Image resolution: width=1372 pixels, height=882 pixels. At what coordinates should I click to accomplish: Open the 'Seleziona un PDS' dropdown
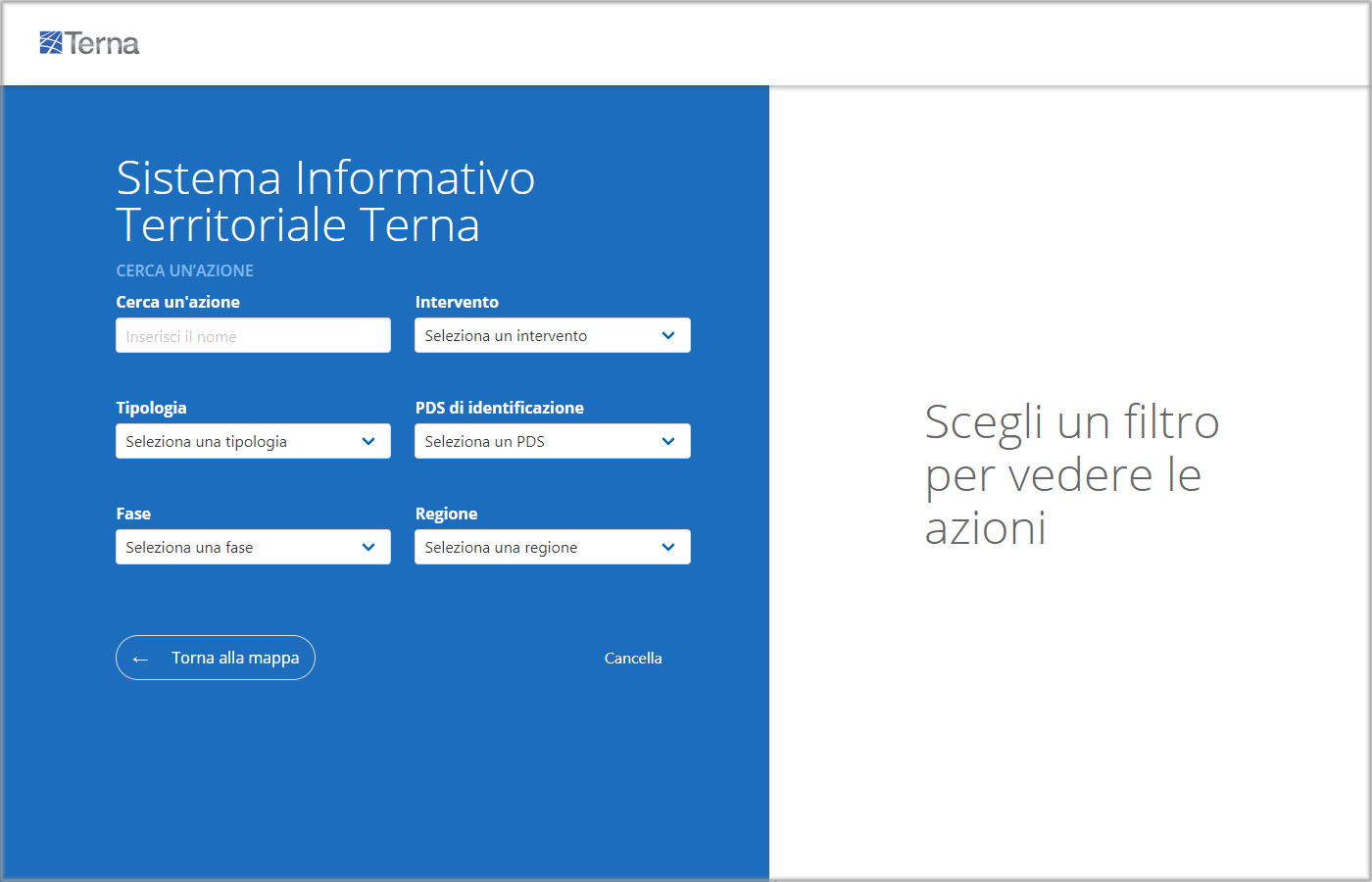553,441
